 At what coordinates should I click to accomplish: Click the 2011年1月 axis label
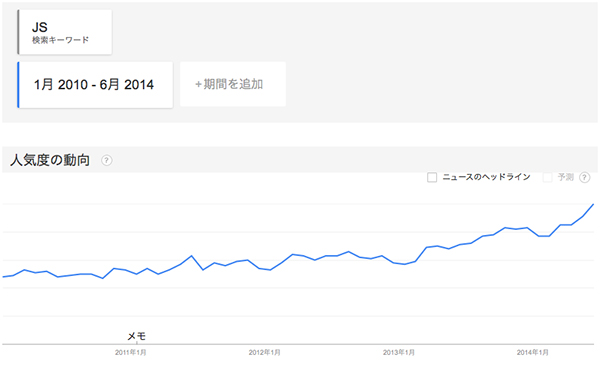[130, 352]
